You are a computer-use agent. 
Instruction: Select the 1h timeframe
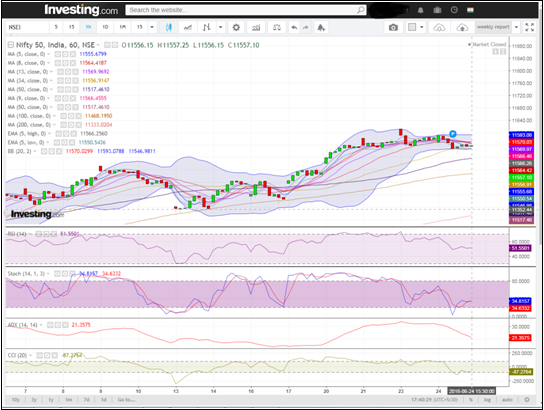(x=88, y=27)
